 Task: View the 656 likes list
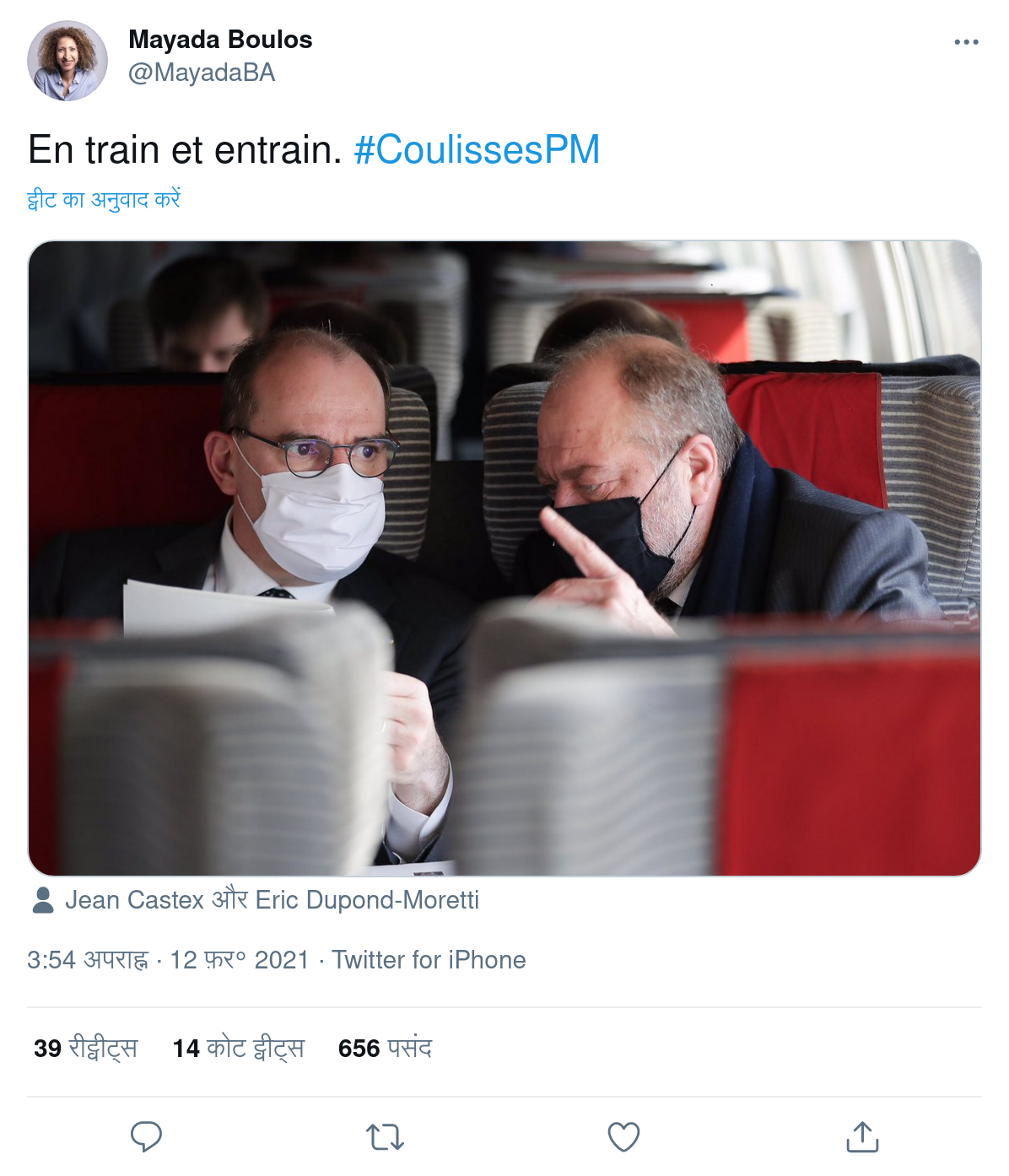point(385,1049)
